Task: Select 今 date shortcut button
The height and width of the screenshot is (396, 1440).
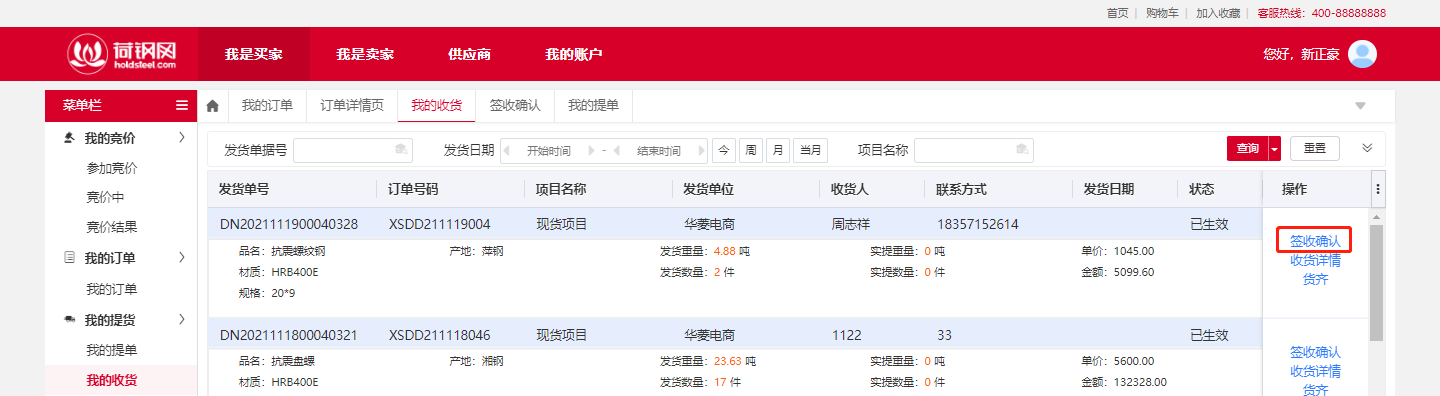Action: pyautogui.click(x=724, y=150)
